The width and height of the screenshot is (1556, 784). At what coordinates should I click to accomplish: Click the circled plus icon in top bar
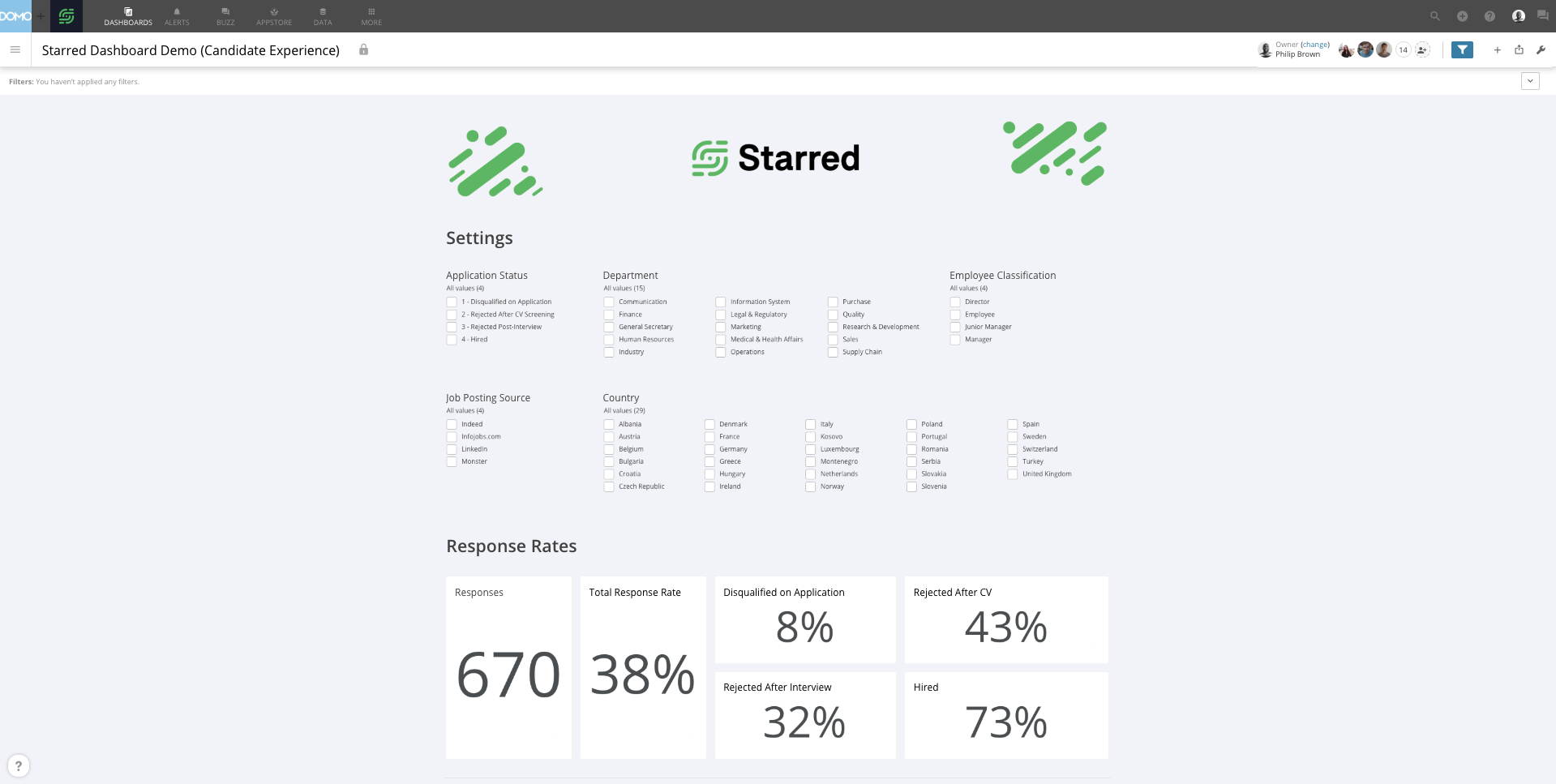click(x=1462, y=16)
